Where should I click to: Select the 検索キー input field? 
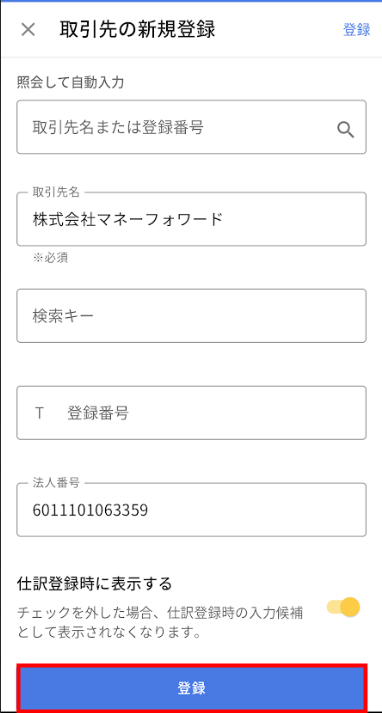pyautogui.click(x=191, y=316)
